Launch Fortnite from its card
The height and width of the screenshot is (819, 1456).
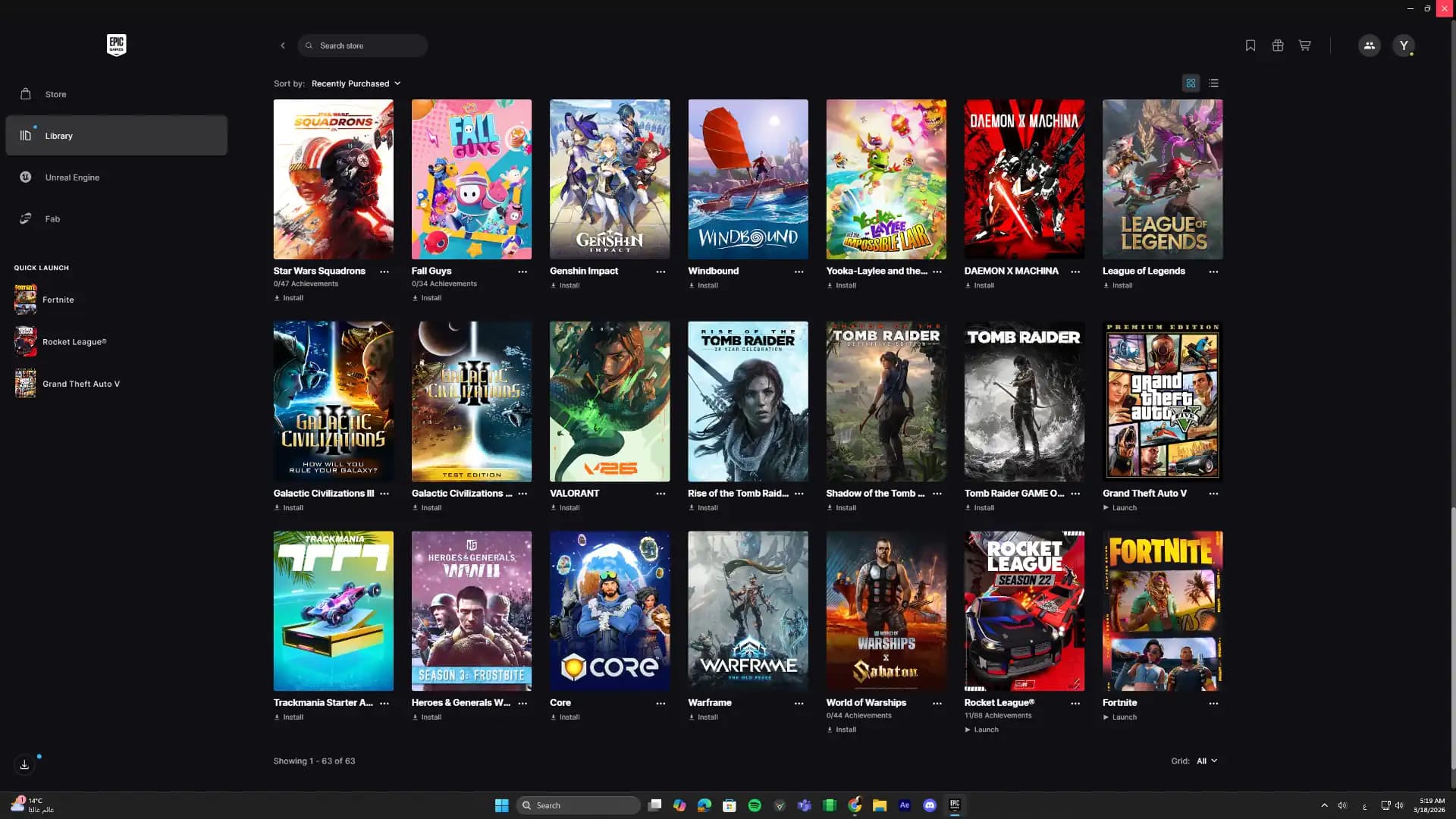point(1120,717)
